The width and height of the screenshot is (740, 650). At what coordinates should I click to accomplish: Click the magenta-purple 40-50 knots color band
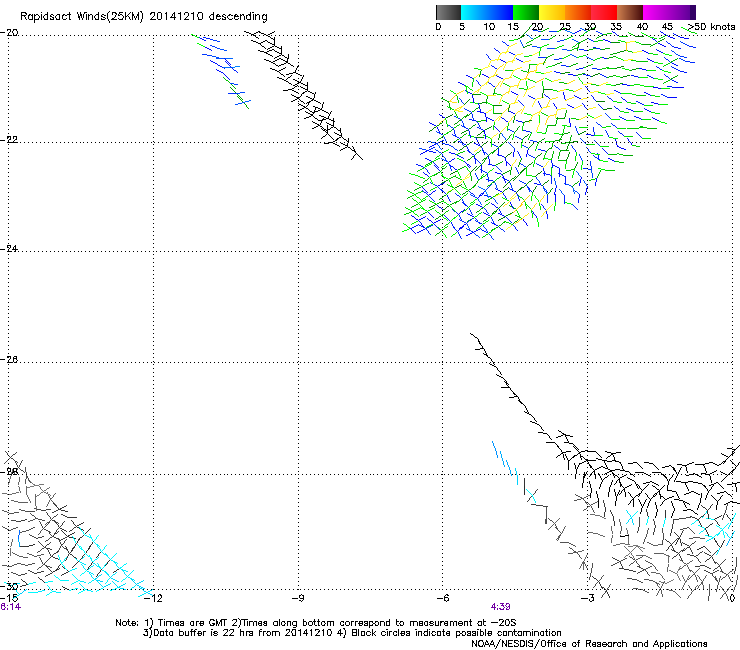(669, 12)
